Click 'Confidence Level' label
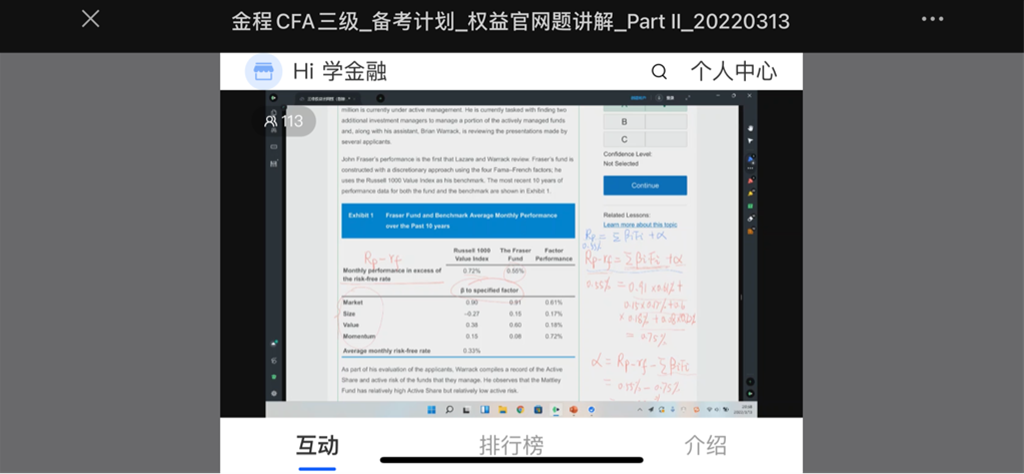This screenshot has width=1024, height=474. pyautogui.click(x=628, y=154)
